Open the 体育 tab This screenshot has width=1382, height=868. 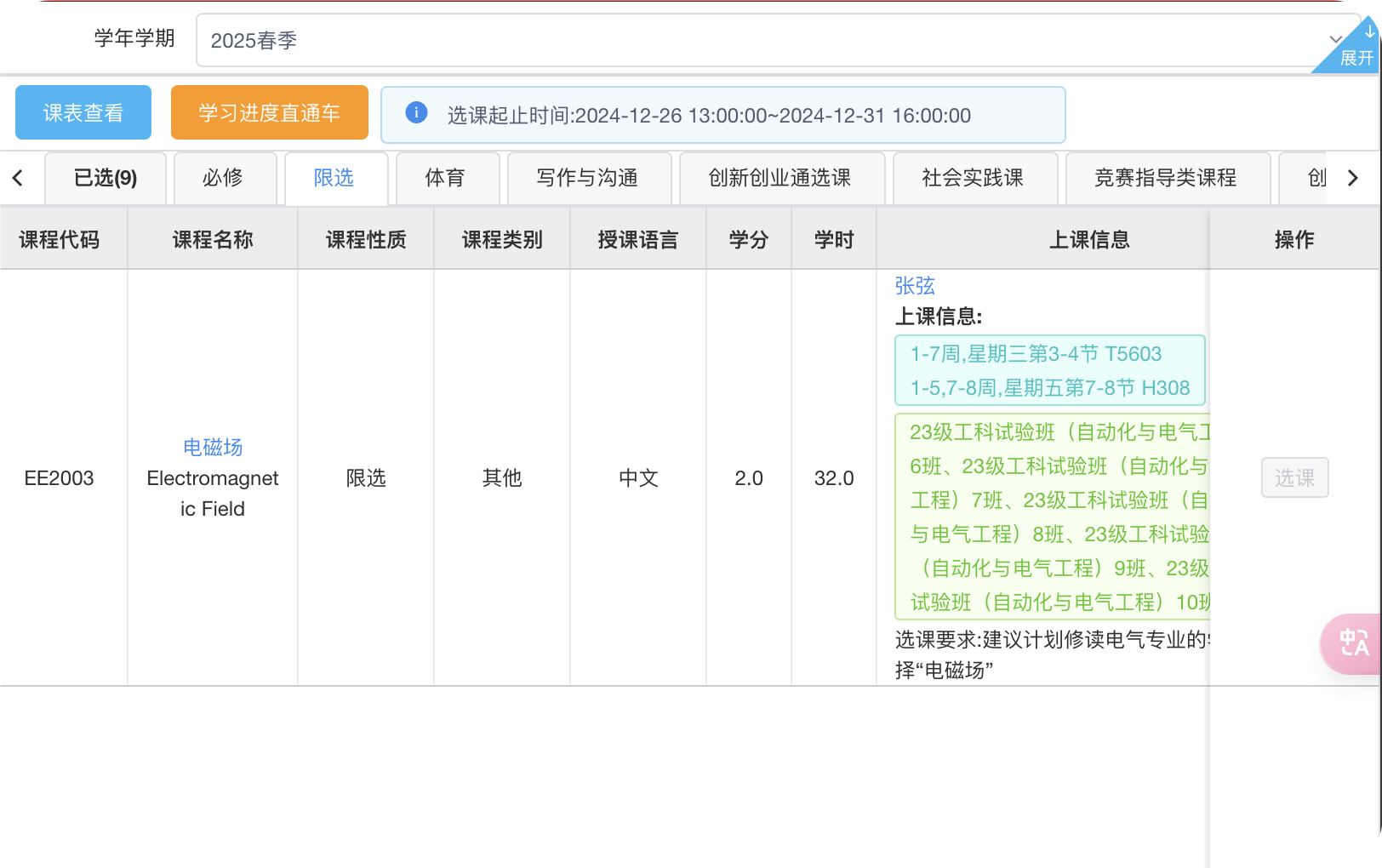(x=445, y=178)
